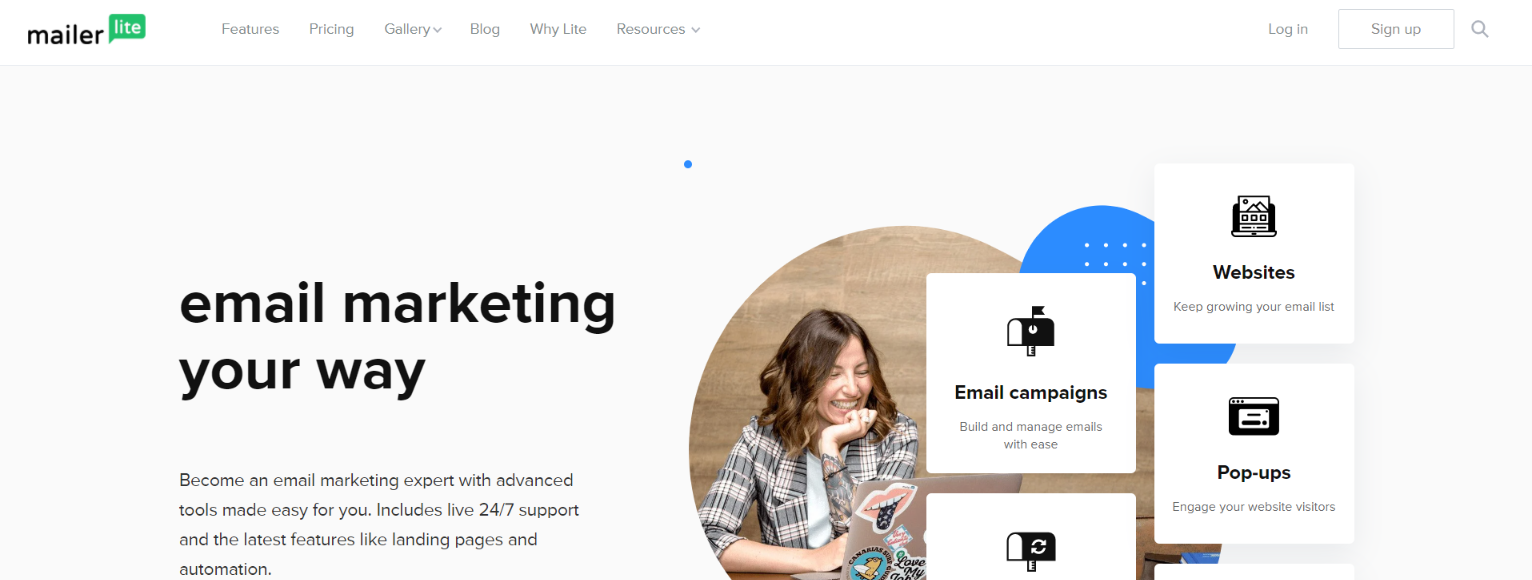Open the search magnifier icon
The height and width of the screenshot is (580, 1532).
tap(1480, 29)
